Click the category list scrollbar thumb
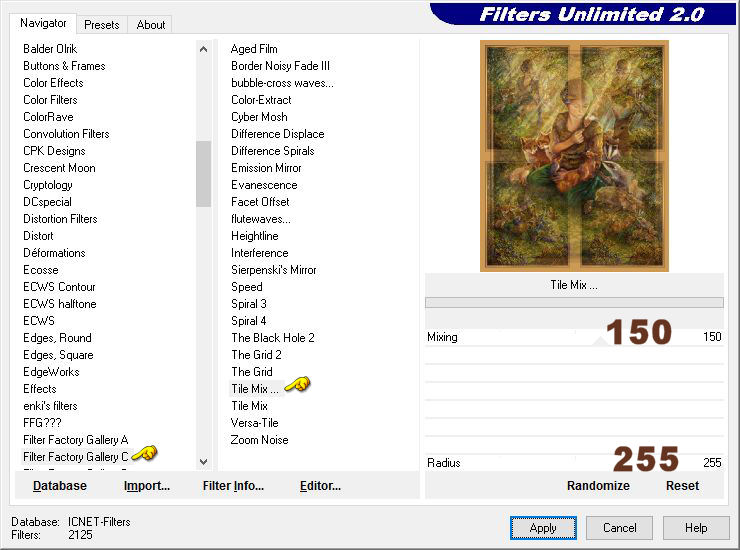Image resolution: width=740 pixels, height=550 pixels. tap(203, 174)
